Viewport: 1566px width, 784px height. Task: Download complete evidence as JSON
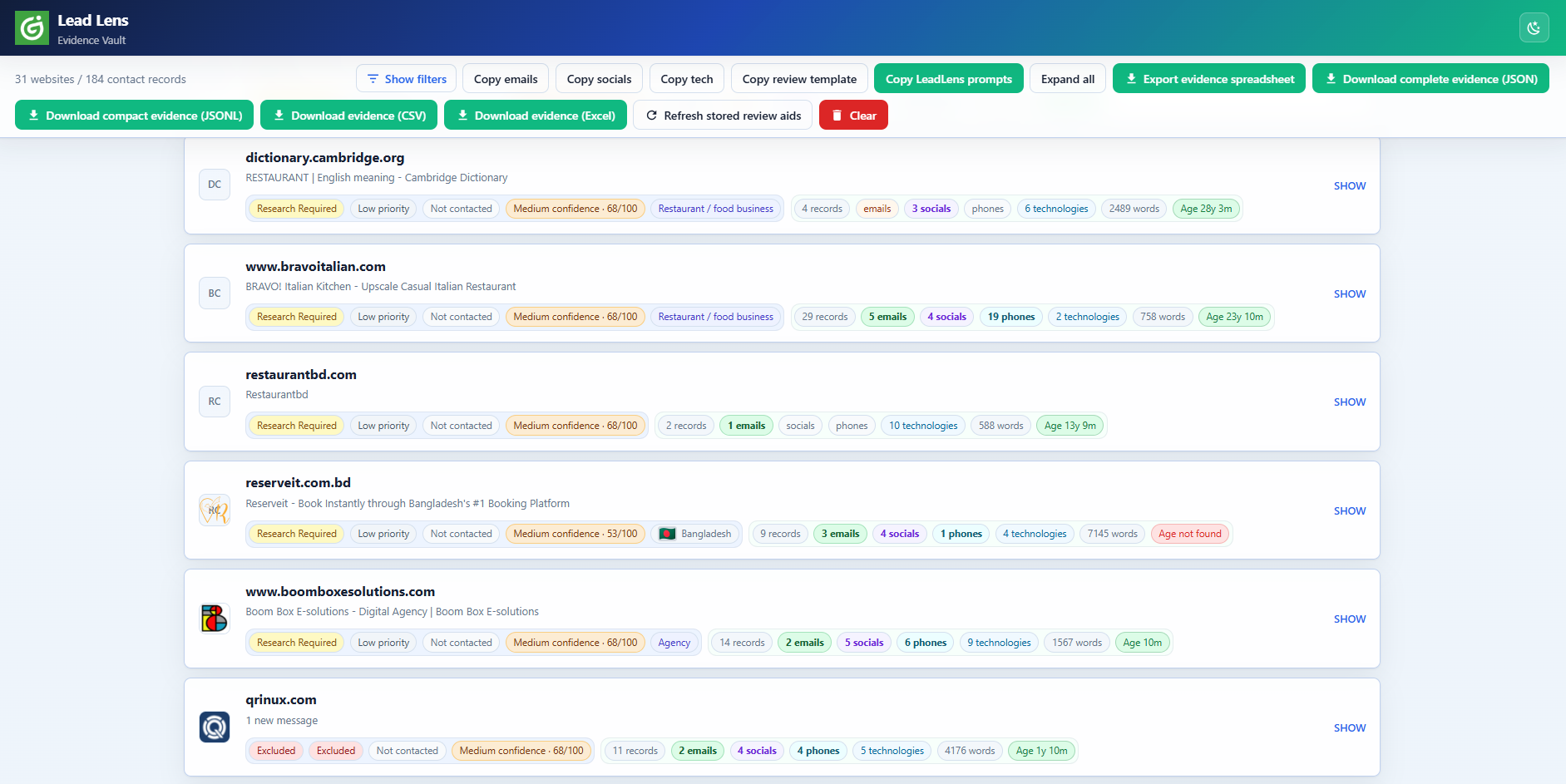[x=1430, y=79]
